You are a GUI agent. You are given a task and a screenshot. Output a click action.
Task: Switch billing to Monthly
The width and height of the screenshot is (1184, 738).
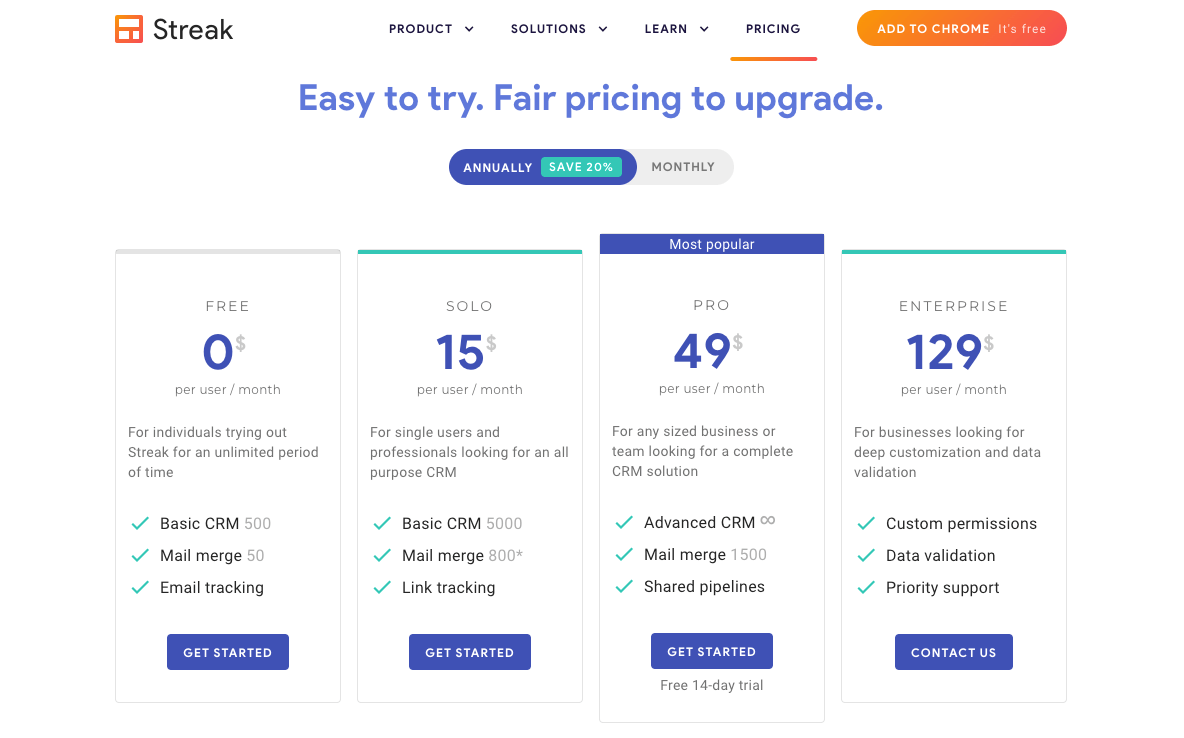pos(683,167)
